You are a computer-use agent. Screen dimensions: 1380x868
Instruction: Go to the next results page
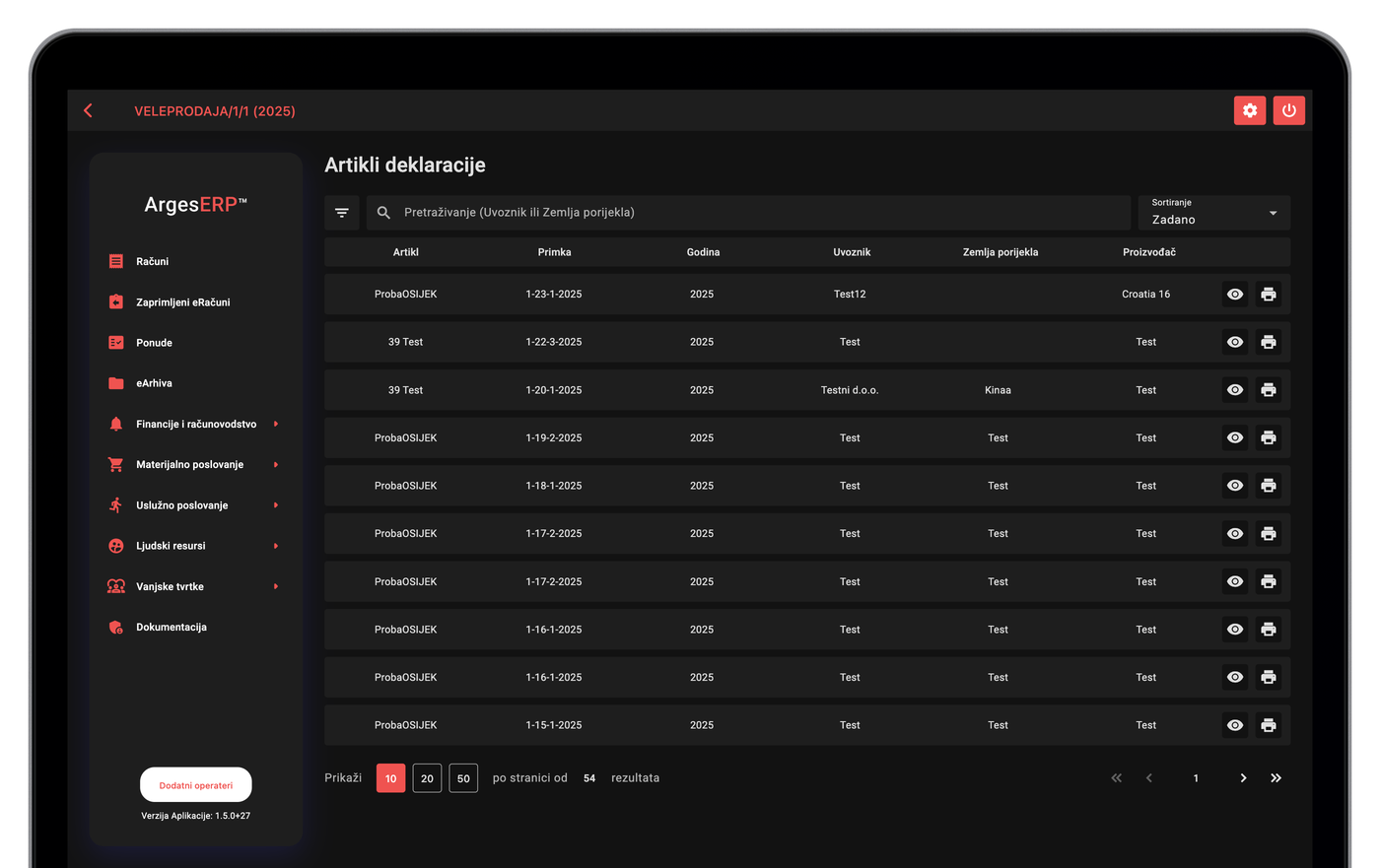1243,778
